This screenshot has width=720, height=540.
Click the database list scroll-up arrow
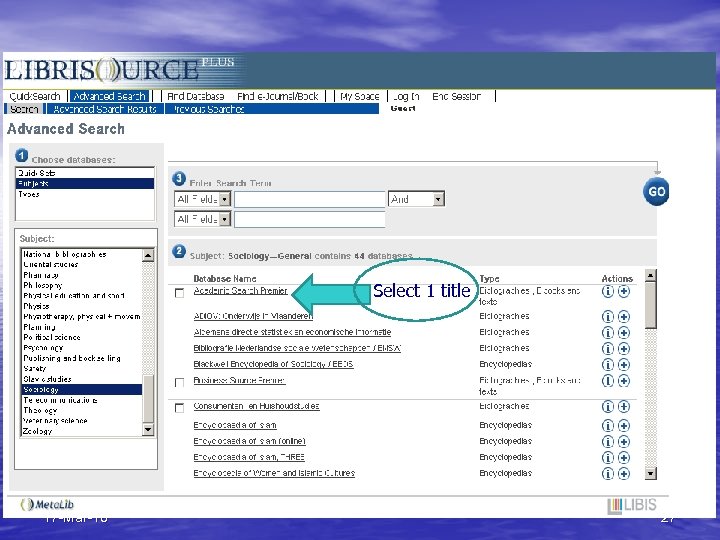click(x=651, y=276)
